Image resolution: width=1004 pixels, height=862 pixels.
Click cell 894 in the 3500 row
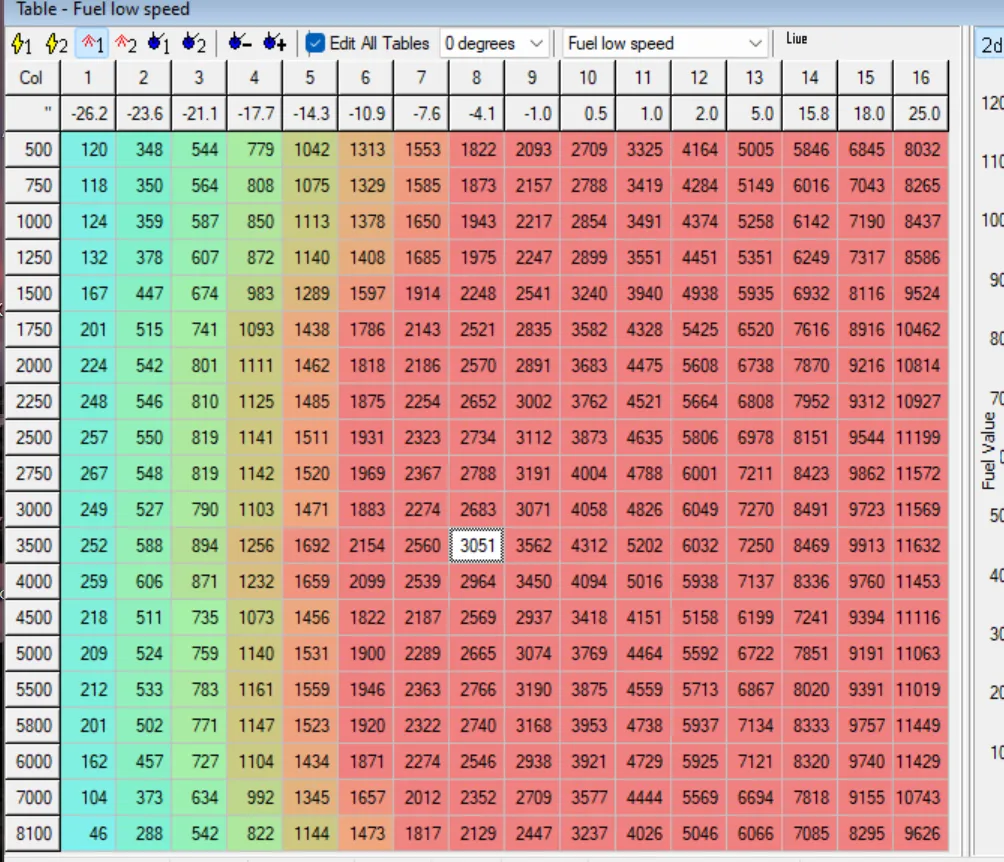(x=200, y=545)
